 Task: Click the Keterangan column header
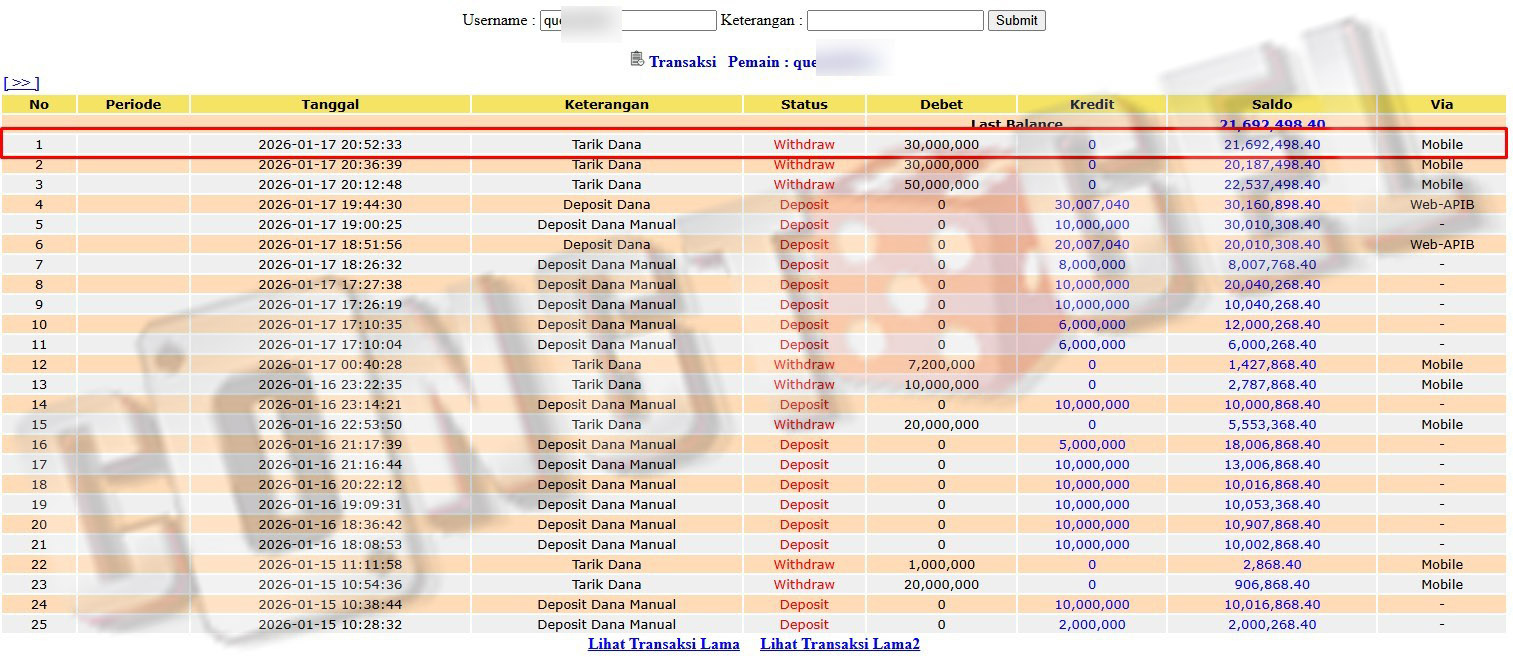(606, 104)
